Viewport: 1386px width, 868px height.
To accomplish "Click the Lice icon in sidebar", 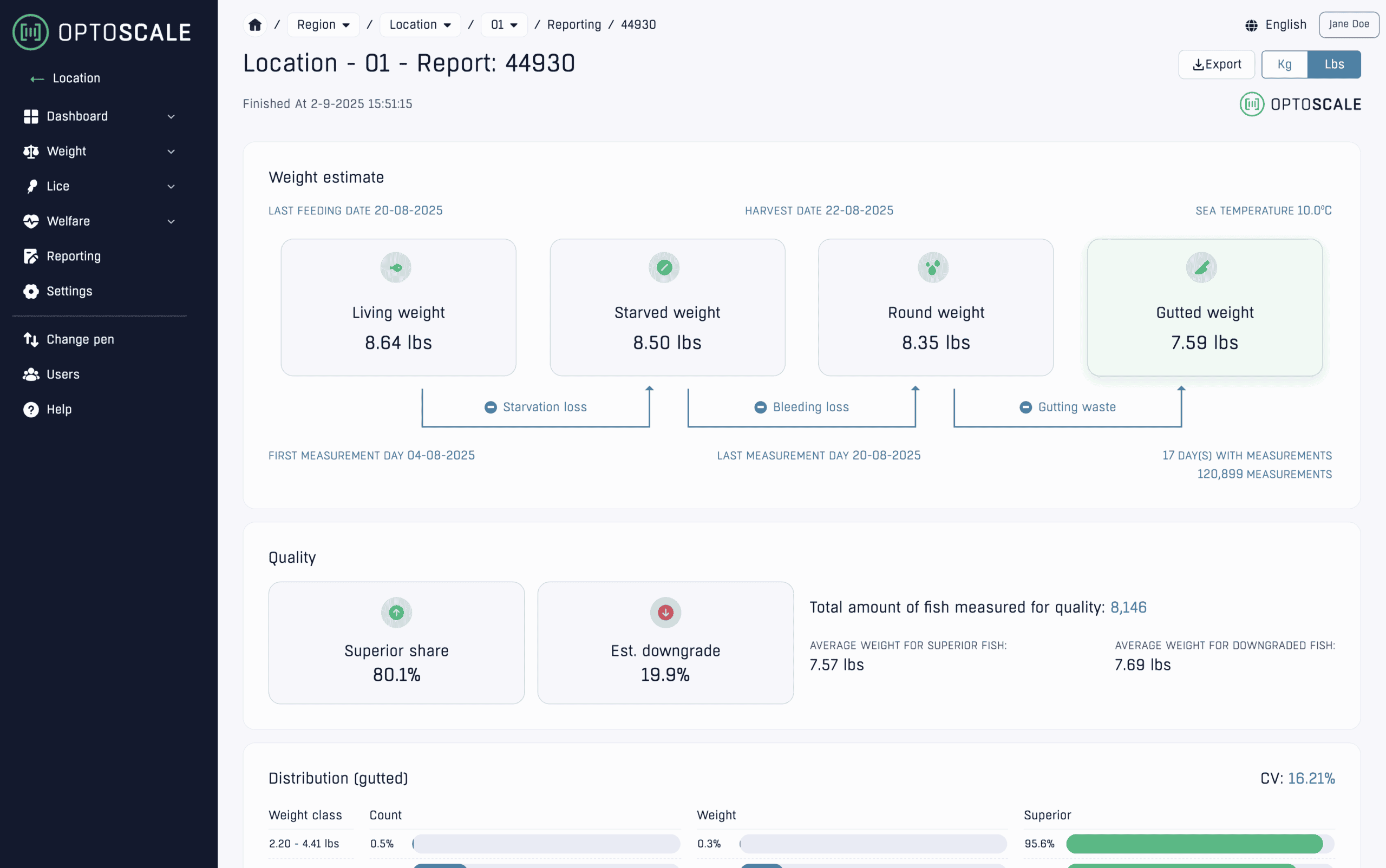I will 32,187.
